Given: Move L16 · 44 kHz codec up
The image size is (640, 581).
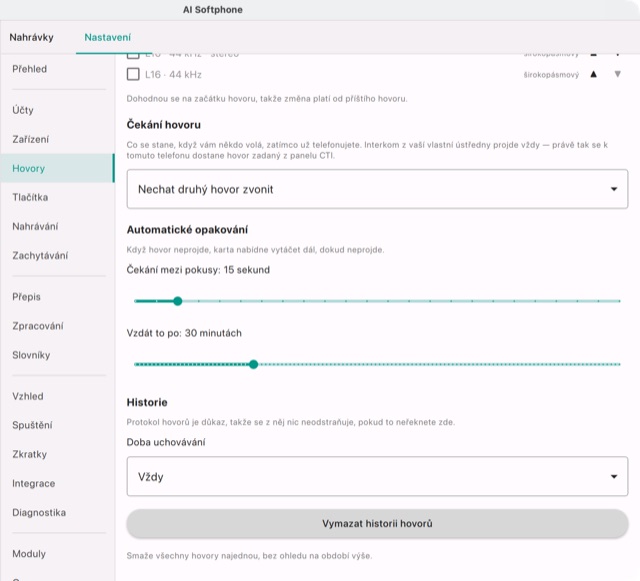Looking at the screenshot, I should coord(593,74).
